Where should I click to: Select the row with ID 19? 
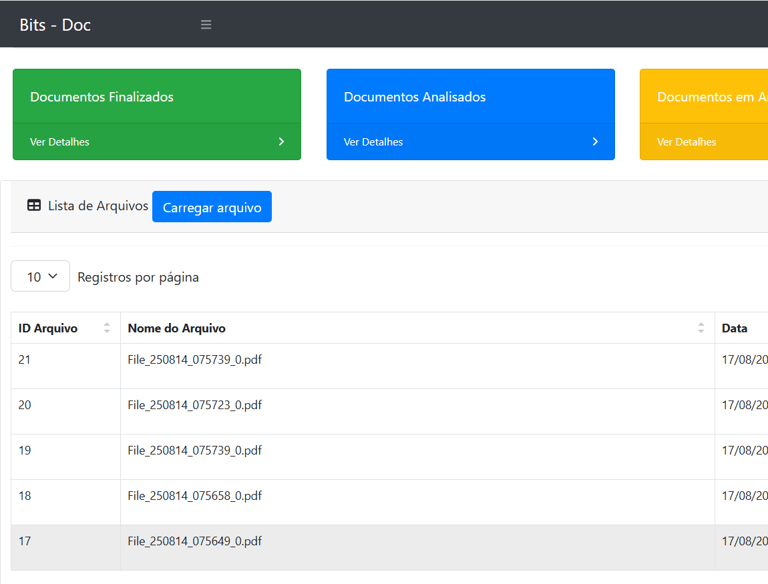coord(25,450)
